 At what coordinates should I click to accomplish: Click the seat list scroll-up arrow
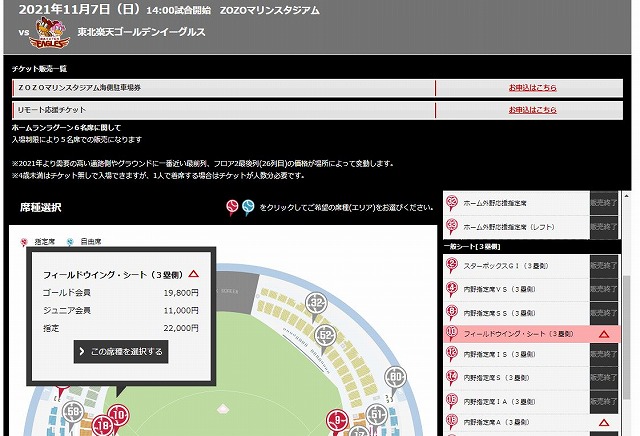[625, 195]
